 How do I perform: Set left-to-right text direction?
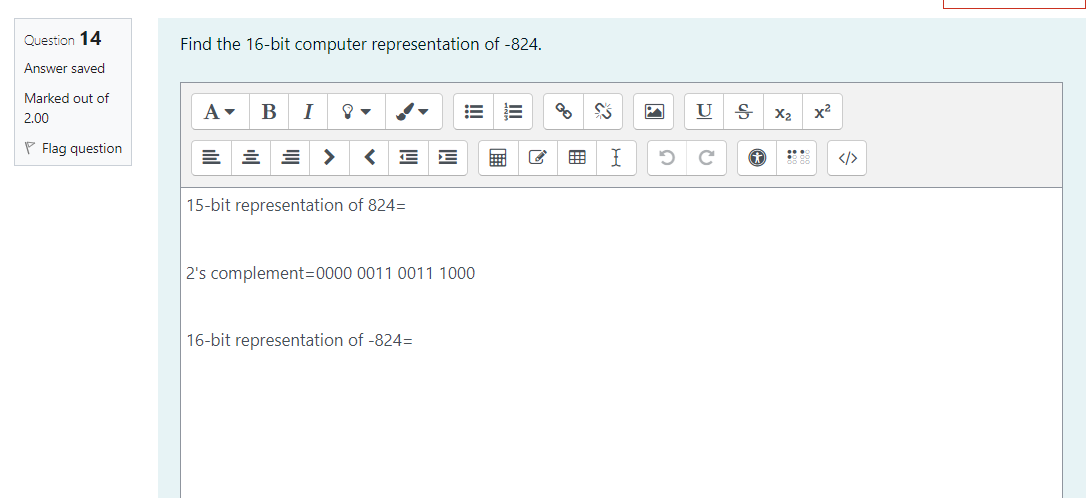330,158
